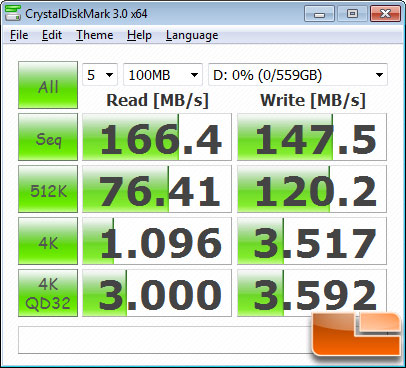This screenshot has width=406, height=368.
Task: Open the Theme menu
Action: pos(95,35)
